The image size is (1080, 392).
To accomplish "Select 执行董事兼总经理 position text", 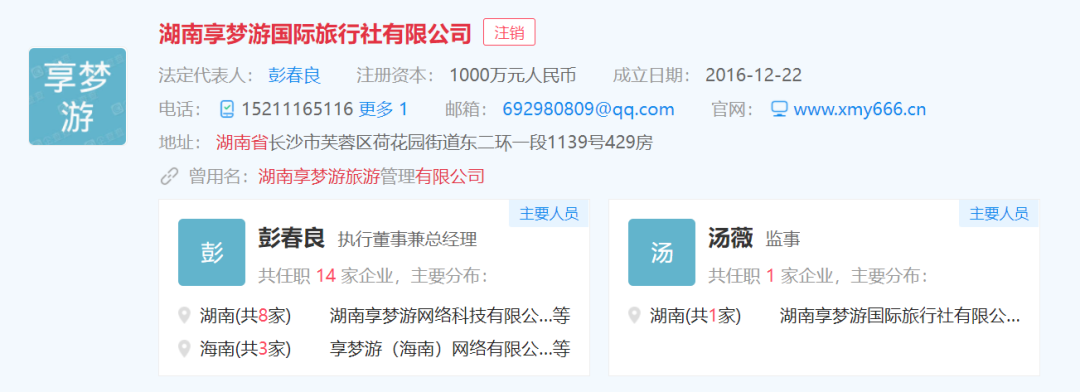I will click(408, 240).
